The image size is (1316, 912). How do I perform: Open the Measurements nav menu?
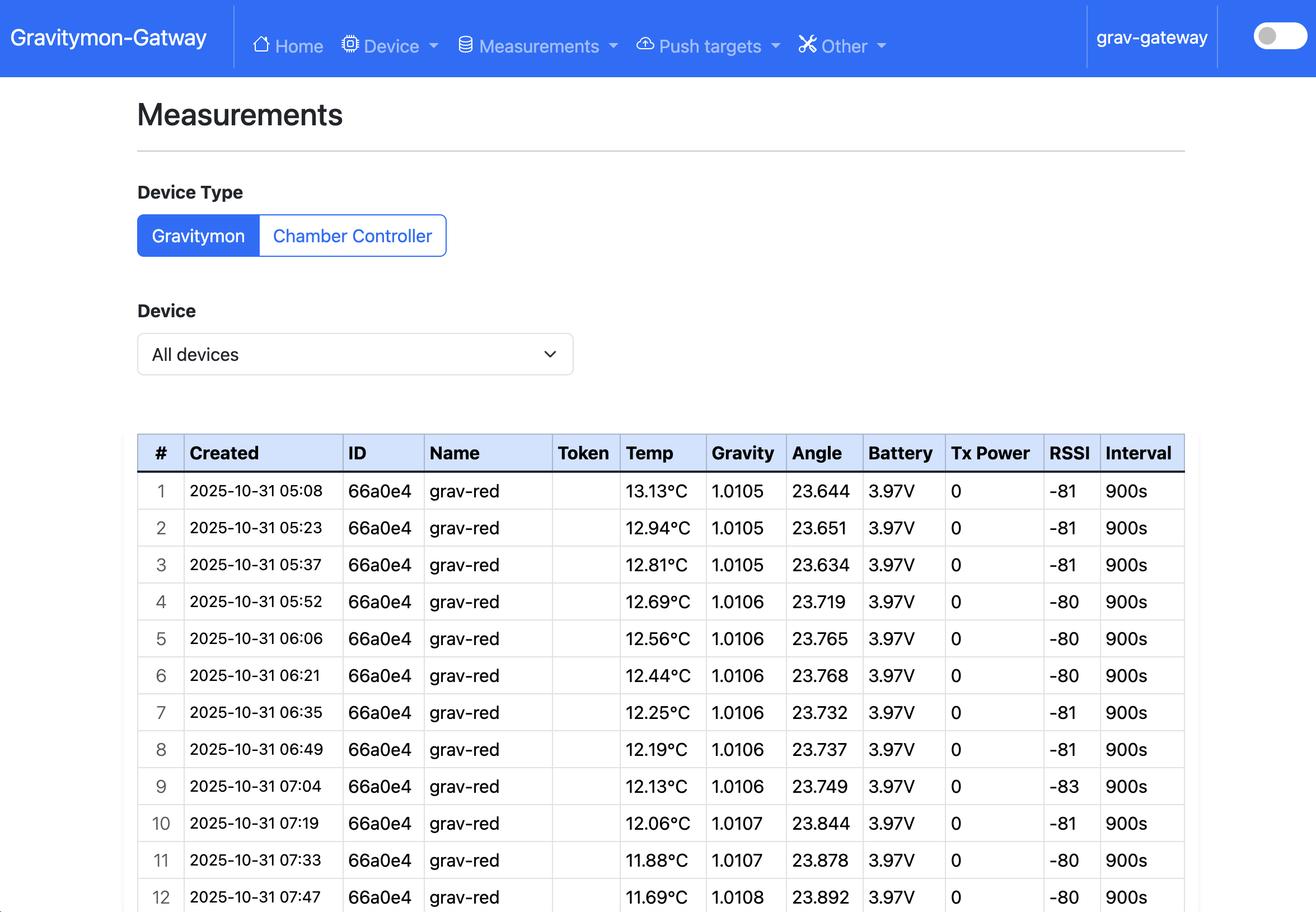point(539,46)
